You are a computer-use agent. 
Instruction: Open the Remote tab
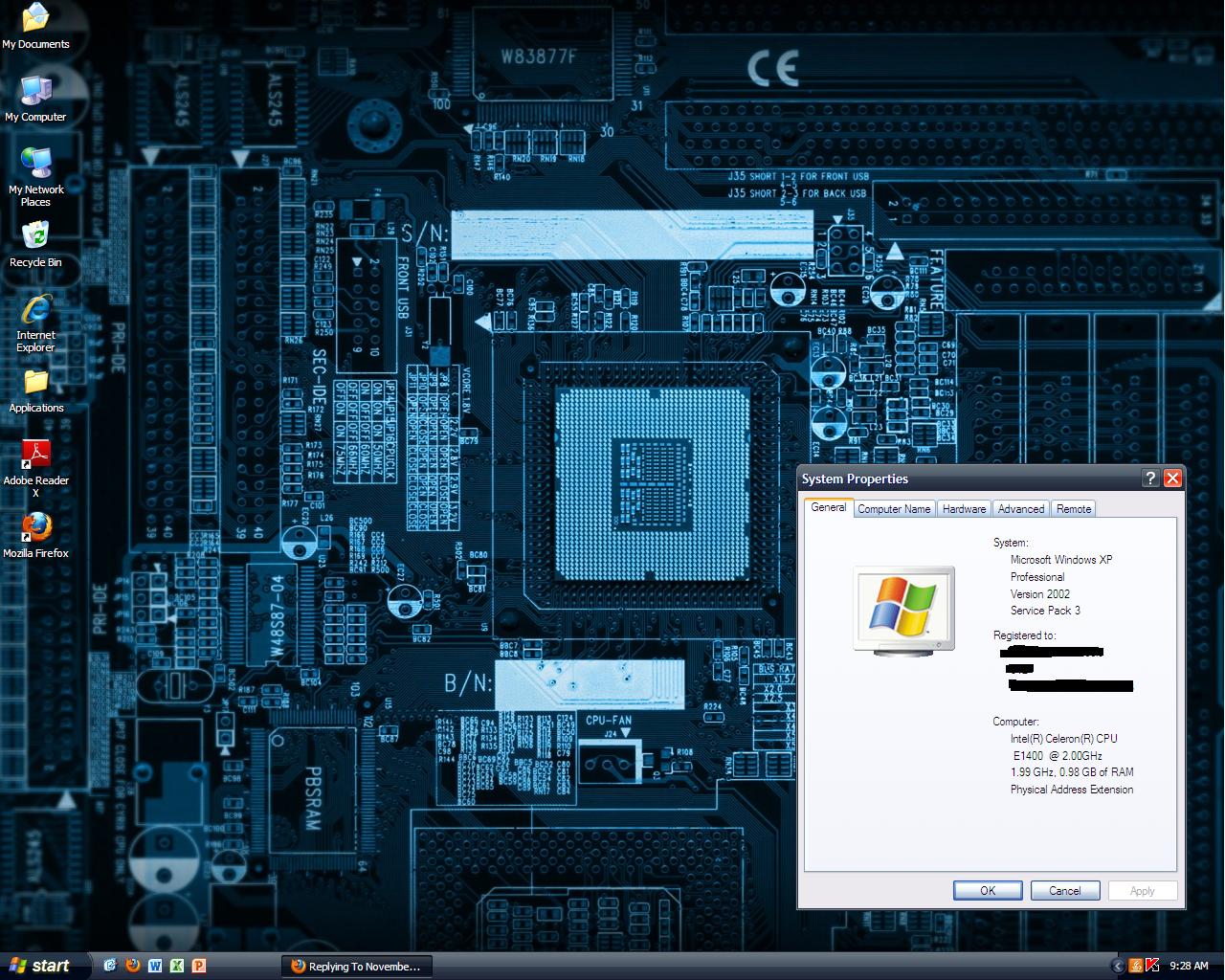click(x=1073, y=509)
